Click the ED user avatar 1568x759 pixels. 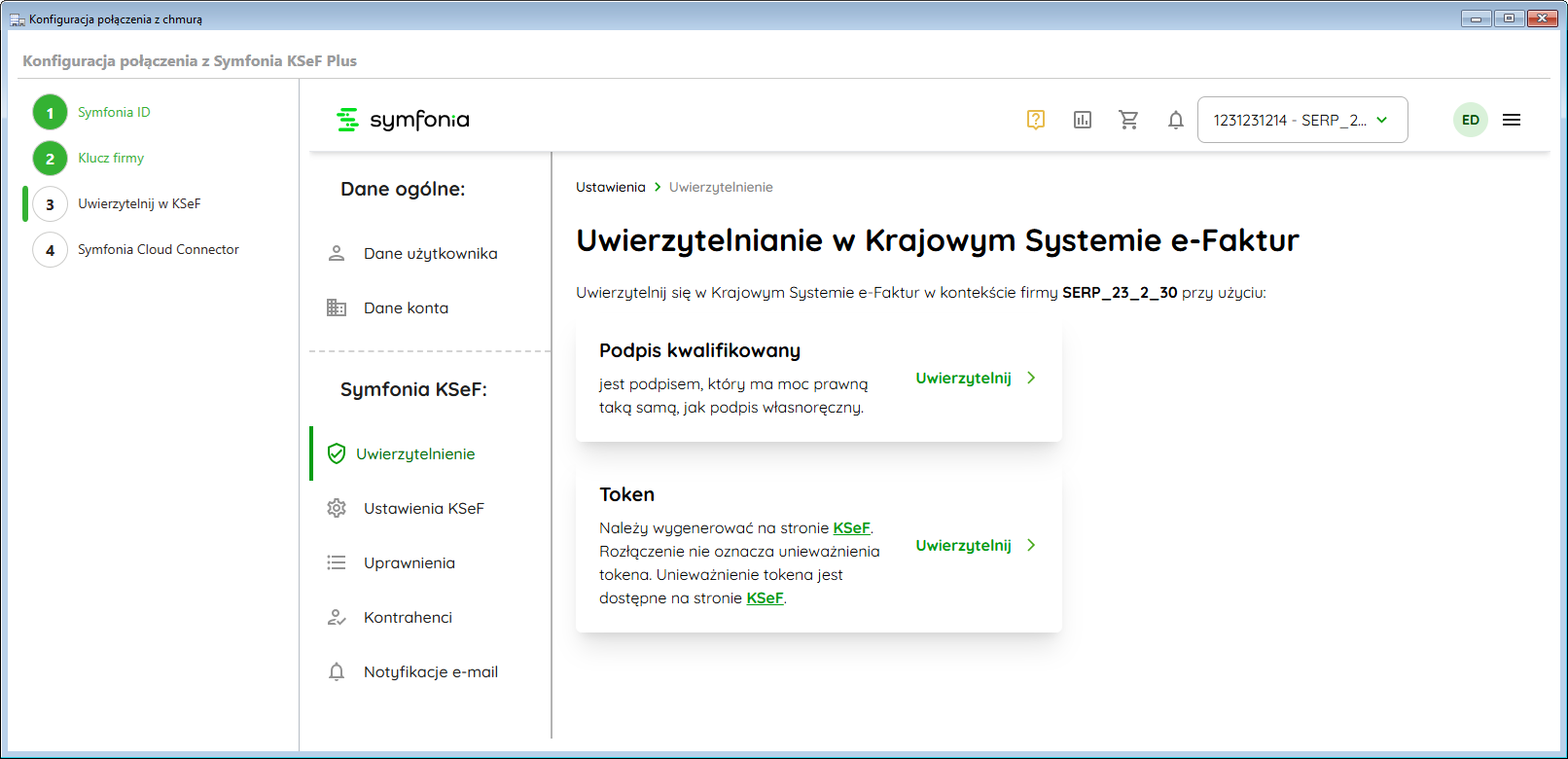1470,120
